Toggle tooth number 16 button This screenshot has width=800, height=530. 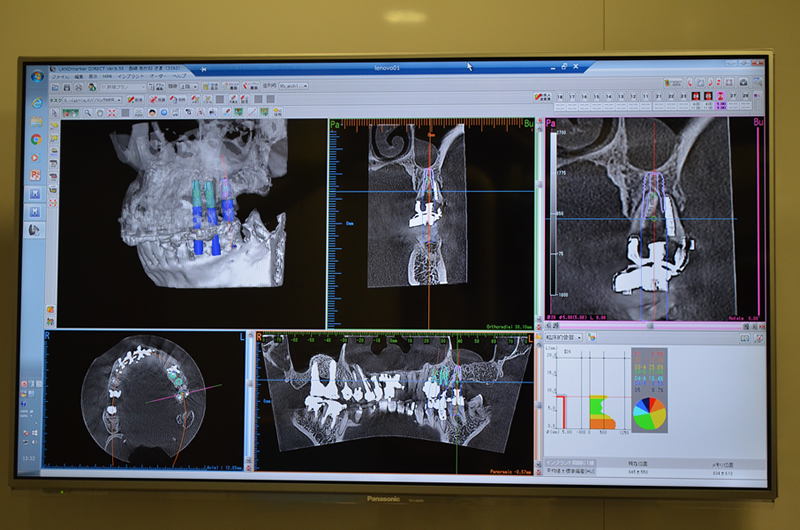coord(584,96)
